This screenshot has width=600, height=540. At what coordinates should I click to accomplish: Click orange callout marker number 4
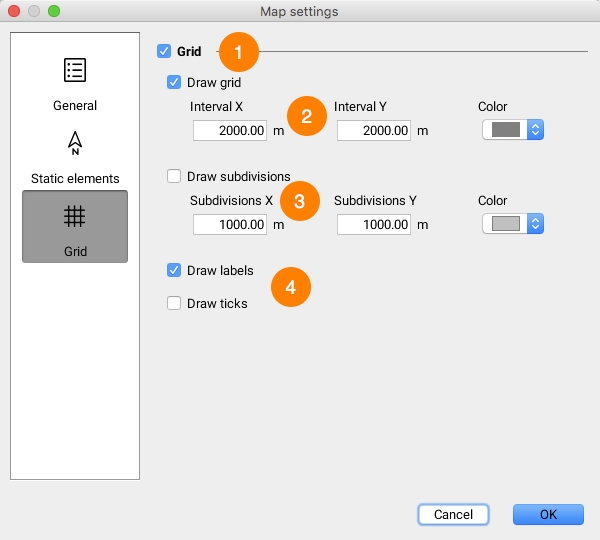291,287
